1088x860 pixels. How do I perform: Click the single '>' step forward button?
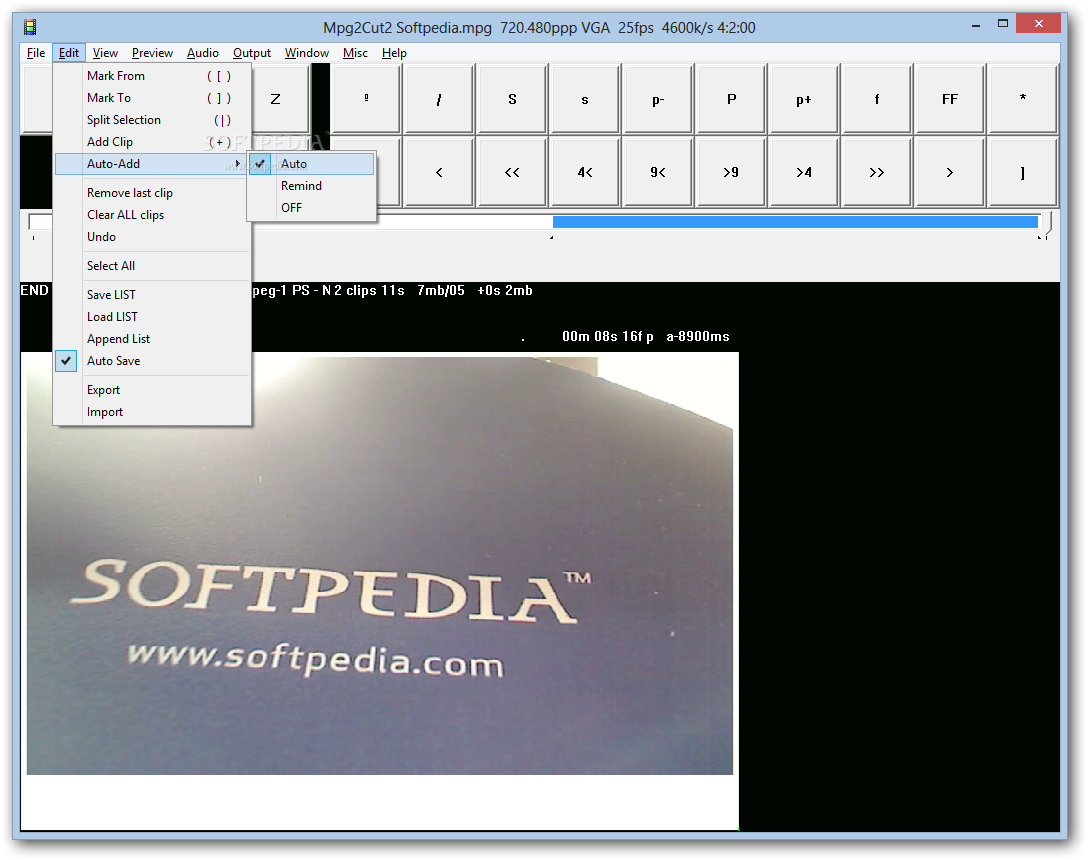(950, 172)
